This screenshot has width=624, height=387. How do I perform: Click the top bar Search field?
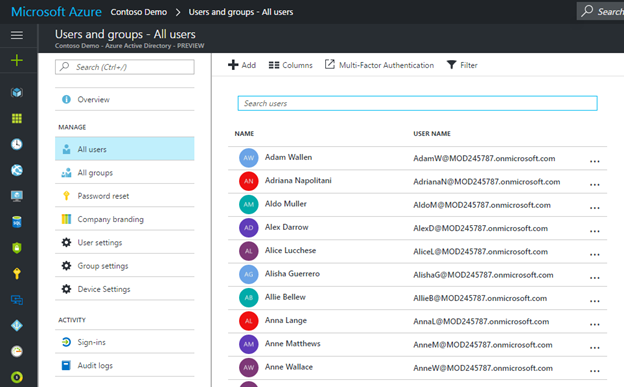point(601,11)
